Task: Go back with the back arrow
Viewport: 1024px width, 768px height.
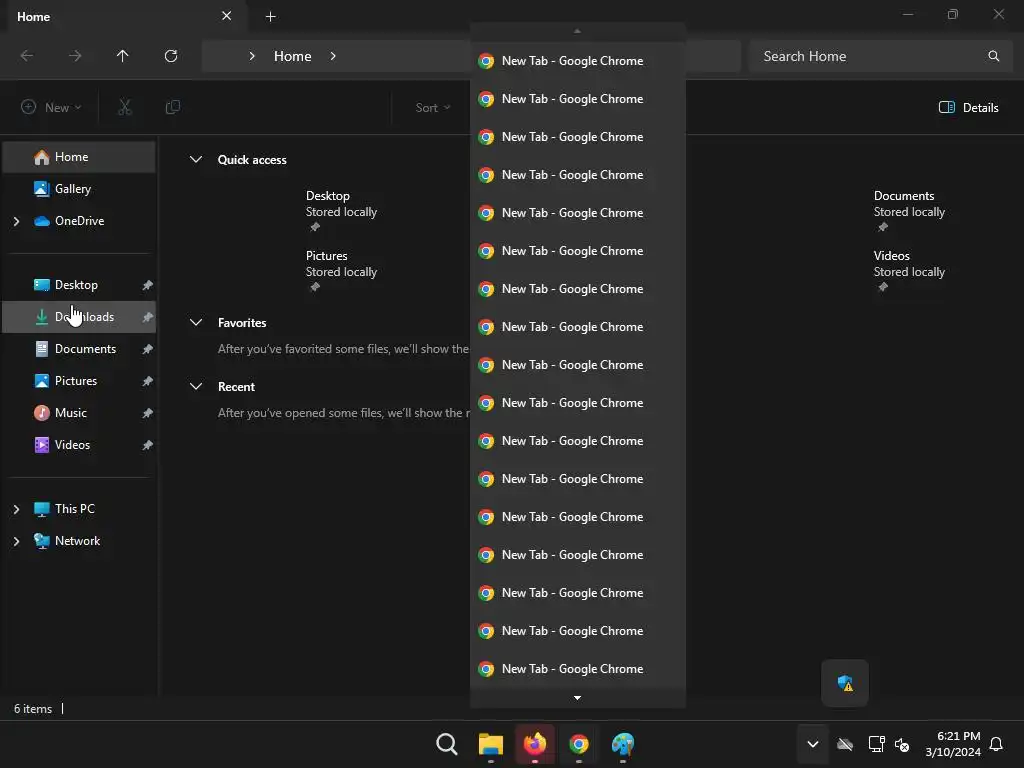Action: [x=27, y=56]
